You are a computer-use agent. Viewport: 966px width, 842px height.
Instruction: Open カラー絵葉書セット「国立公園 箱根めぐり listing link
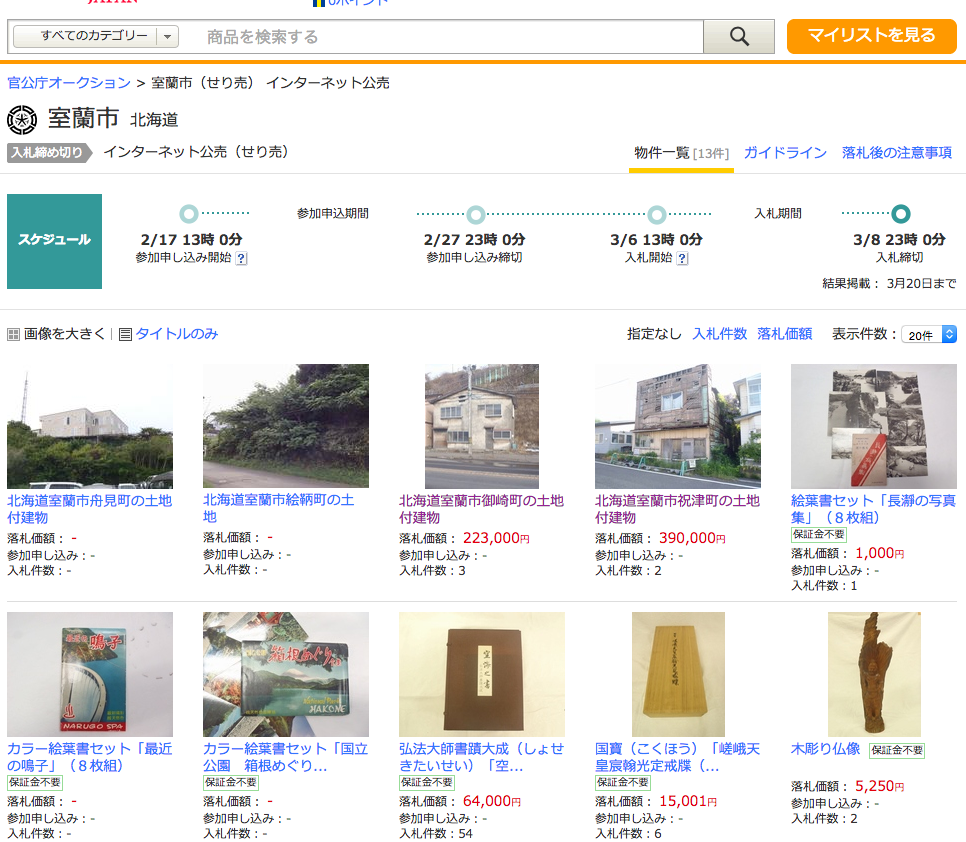point(285,757)
